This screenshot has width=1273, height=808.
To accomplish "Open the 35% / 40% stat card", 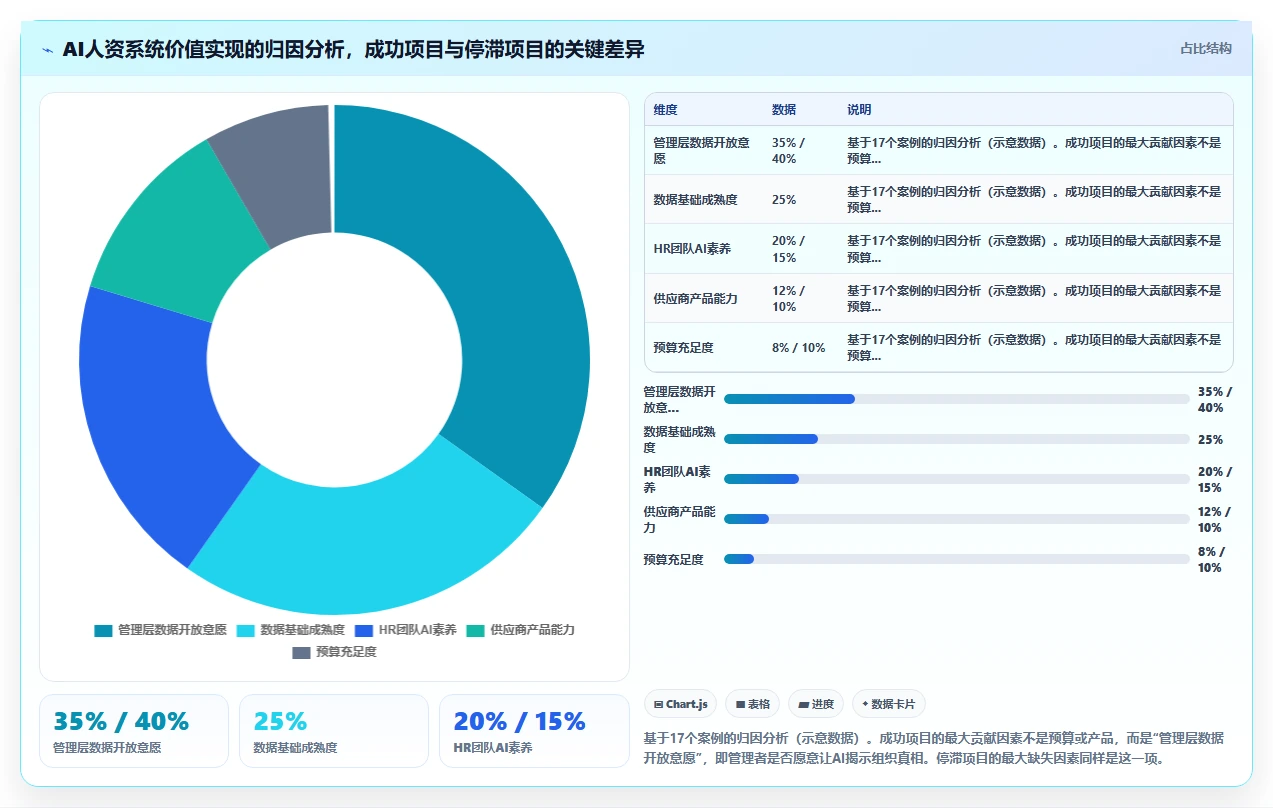I will (134, 731).
